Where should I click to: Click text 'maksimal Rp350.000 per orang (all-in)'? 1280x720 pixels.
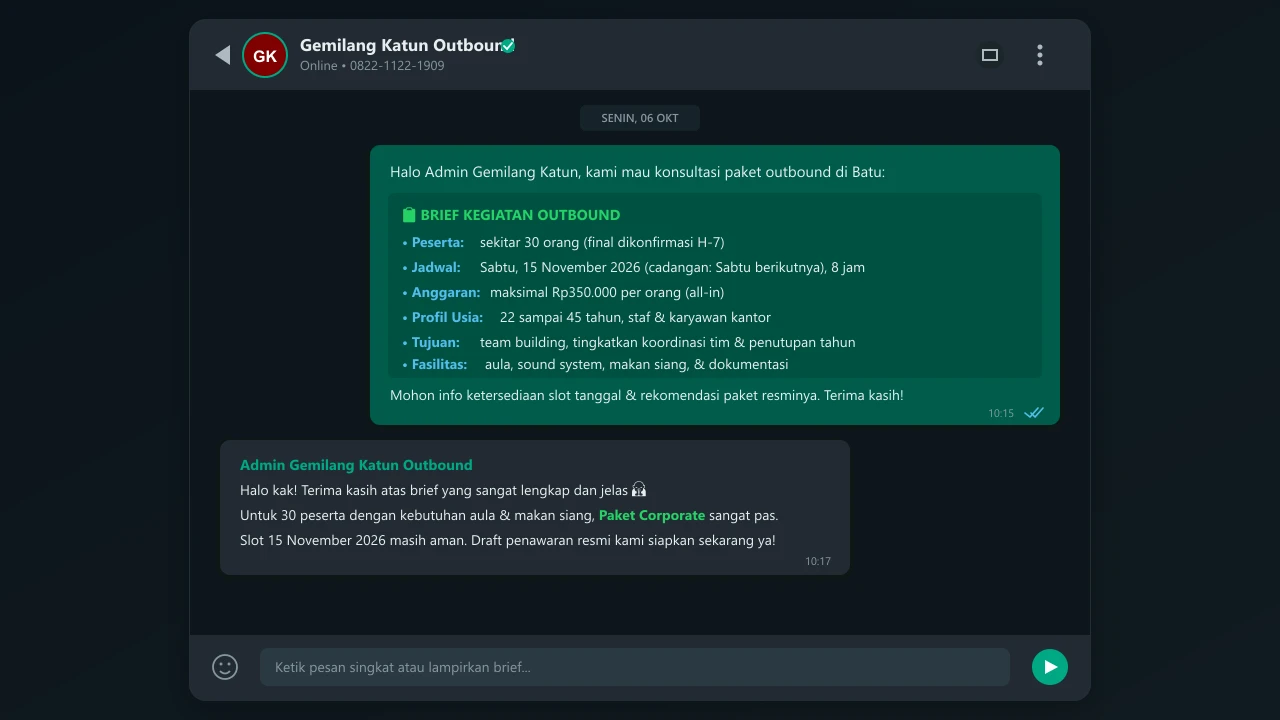click(607, 292)
